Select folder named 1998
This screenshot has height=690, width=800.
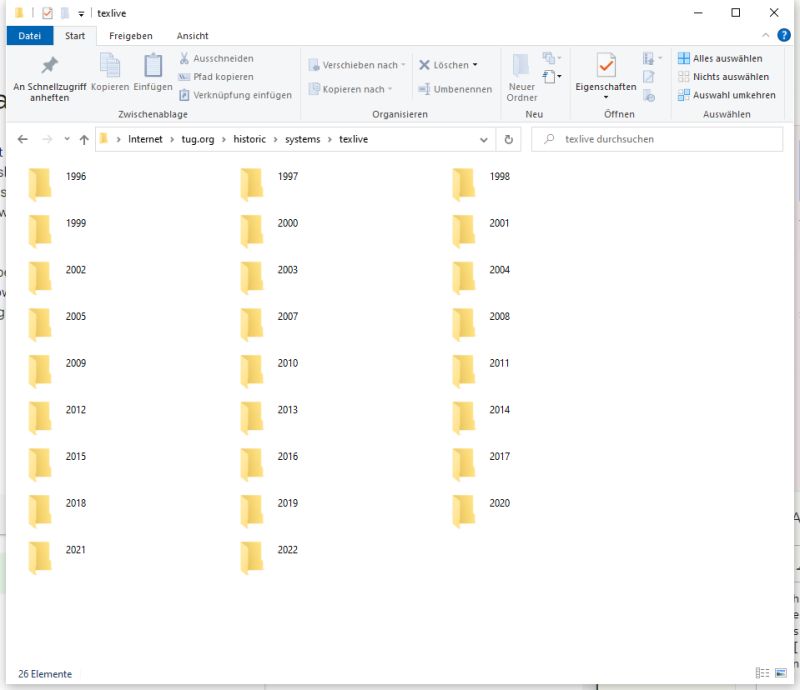pos(481,184)
